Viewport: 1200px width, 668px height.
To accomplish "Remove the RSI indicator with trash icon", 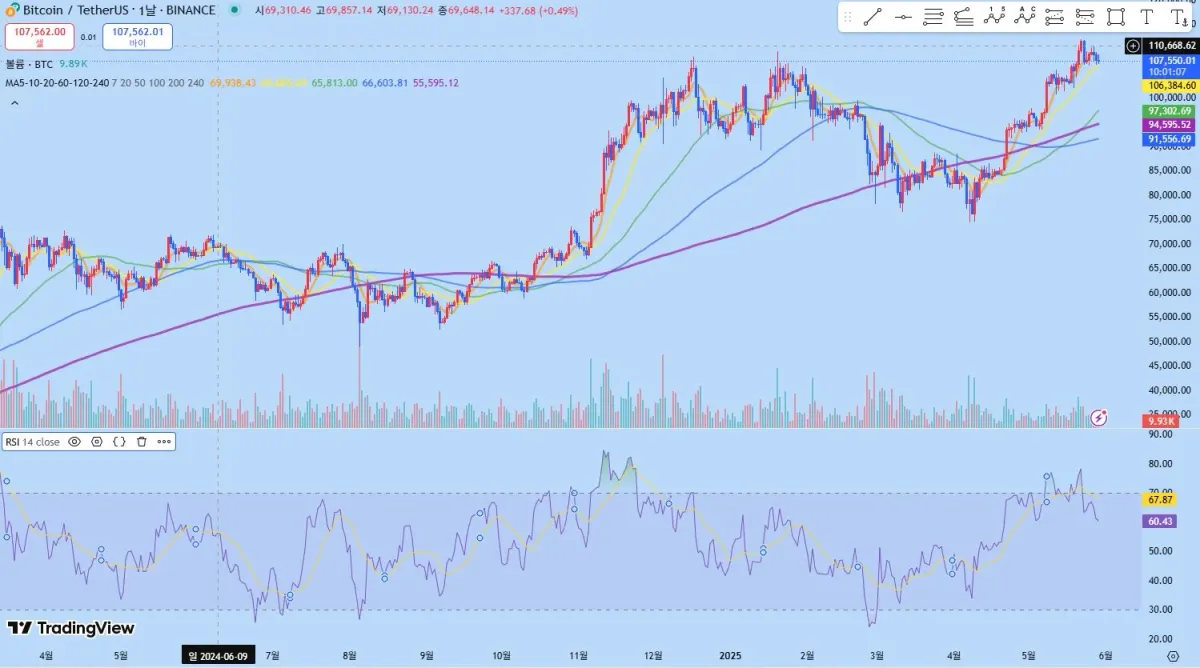I will click(x=142, y=441).
